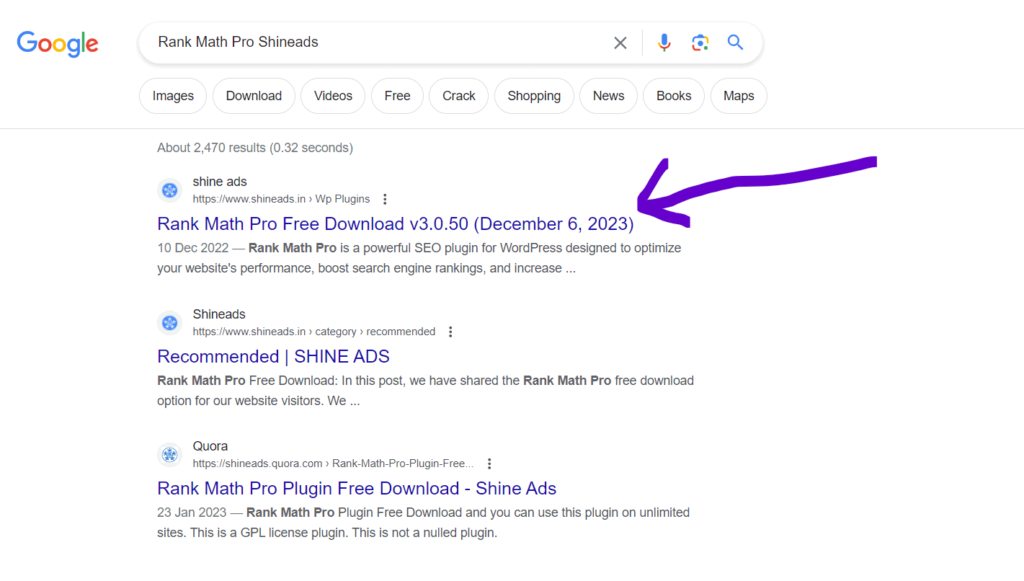Viewport: 1024px width, 581px height.
Task: Switch to Videos results tab
Action: tap(333, 96)
